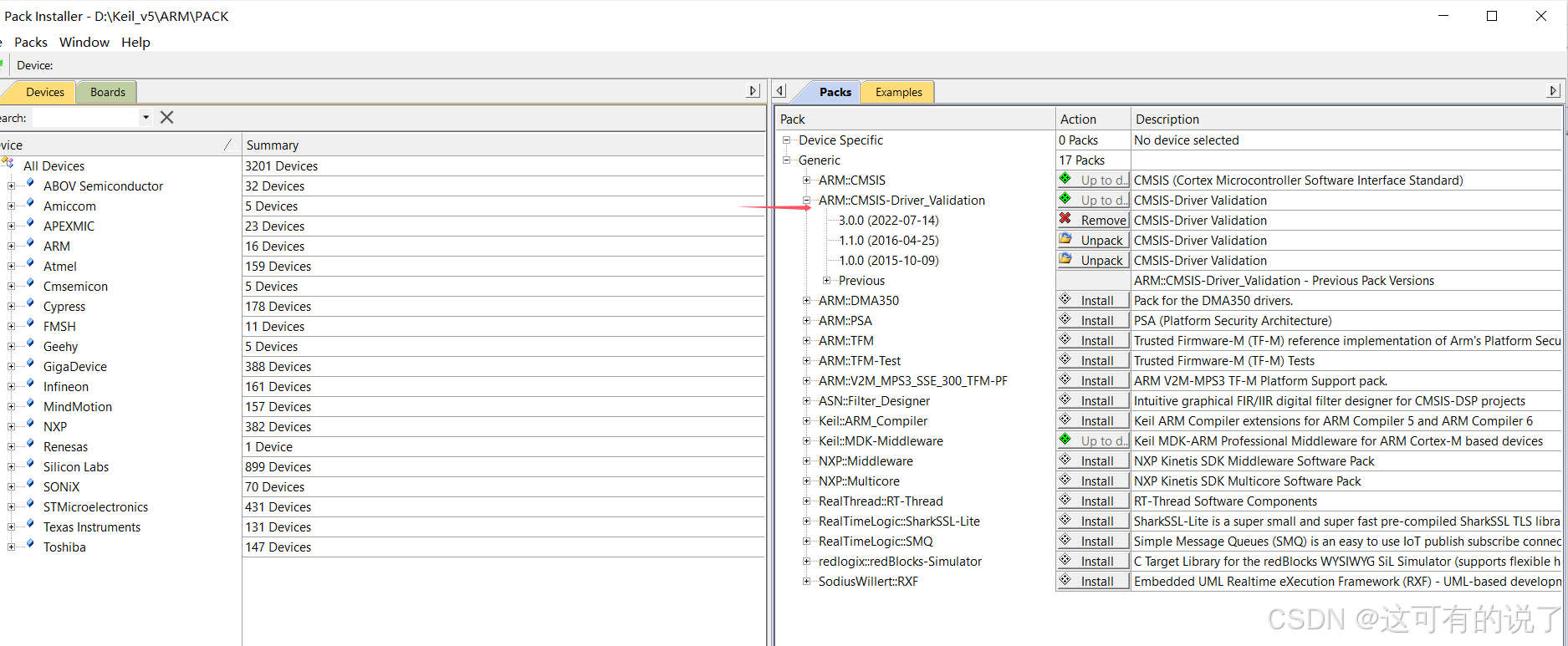Install the NXP::Multicore pack

1093,481
